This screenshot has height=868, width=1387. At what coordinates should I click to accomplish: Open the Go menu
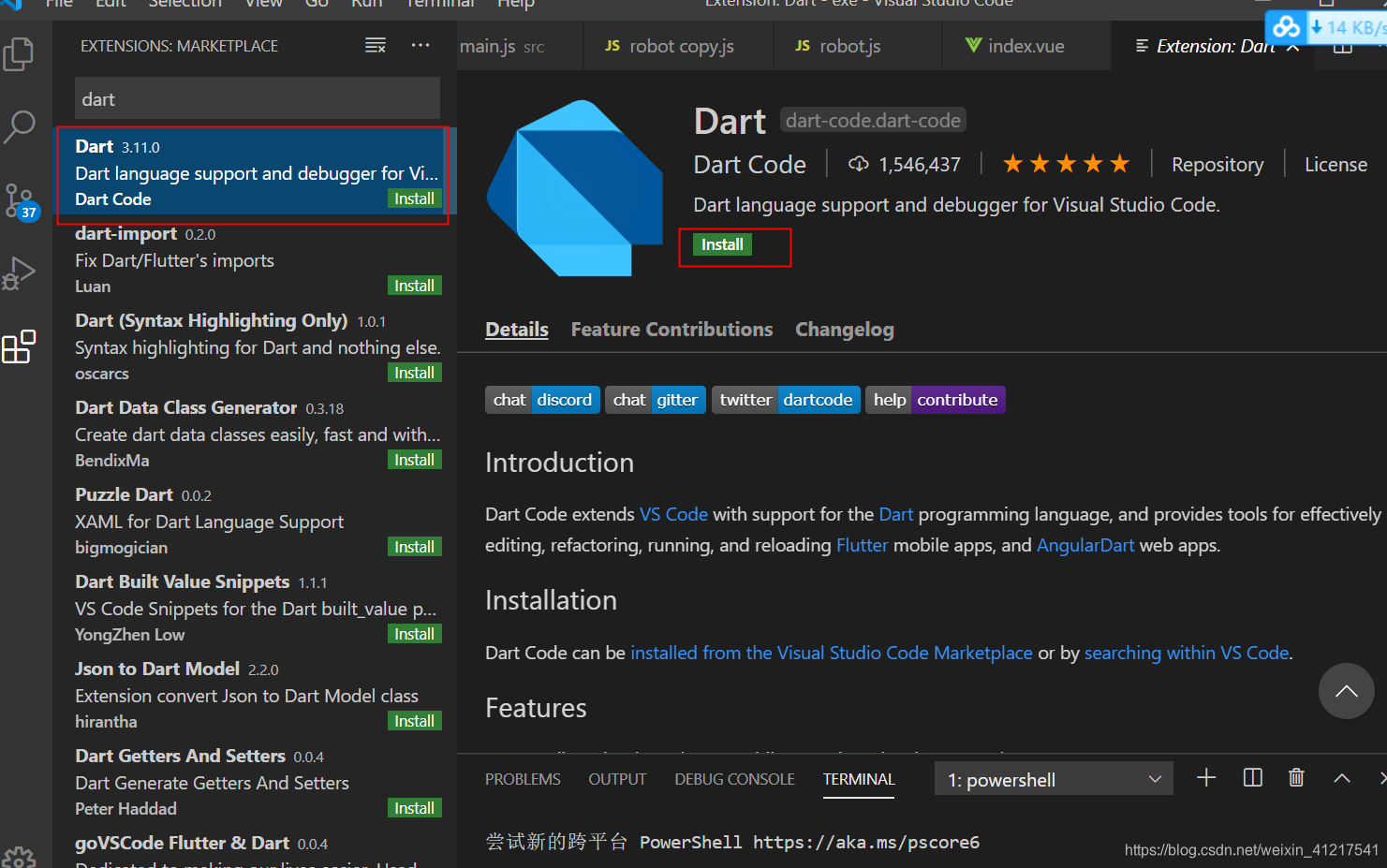point(317,4)
